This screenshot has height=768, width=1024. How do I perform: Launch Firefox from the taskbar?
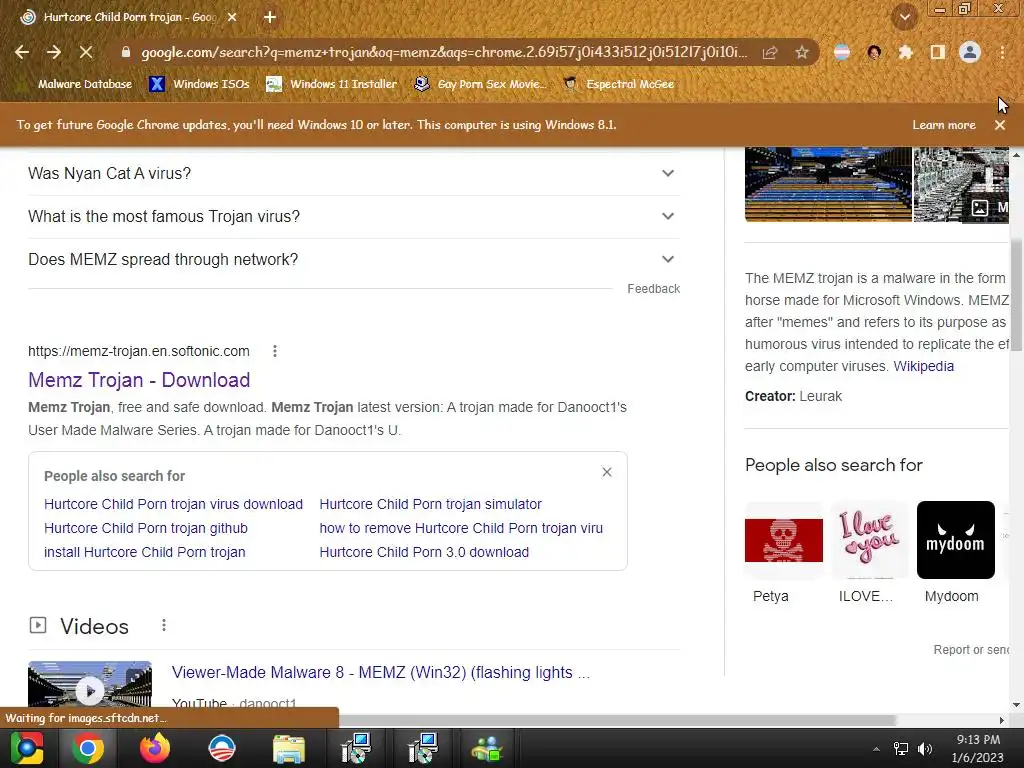coord(155,748)
